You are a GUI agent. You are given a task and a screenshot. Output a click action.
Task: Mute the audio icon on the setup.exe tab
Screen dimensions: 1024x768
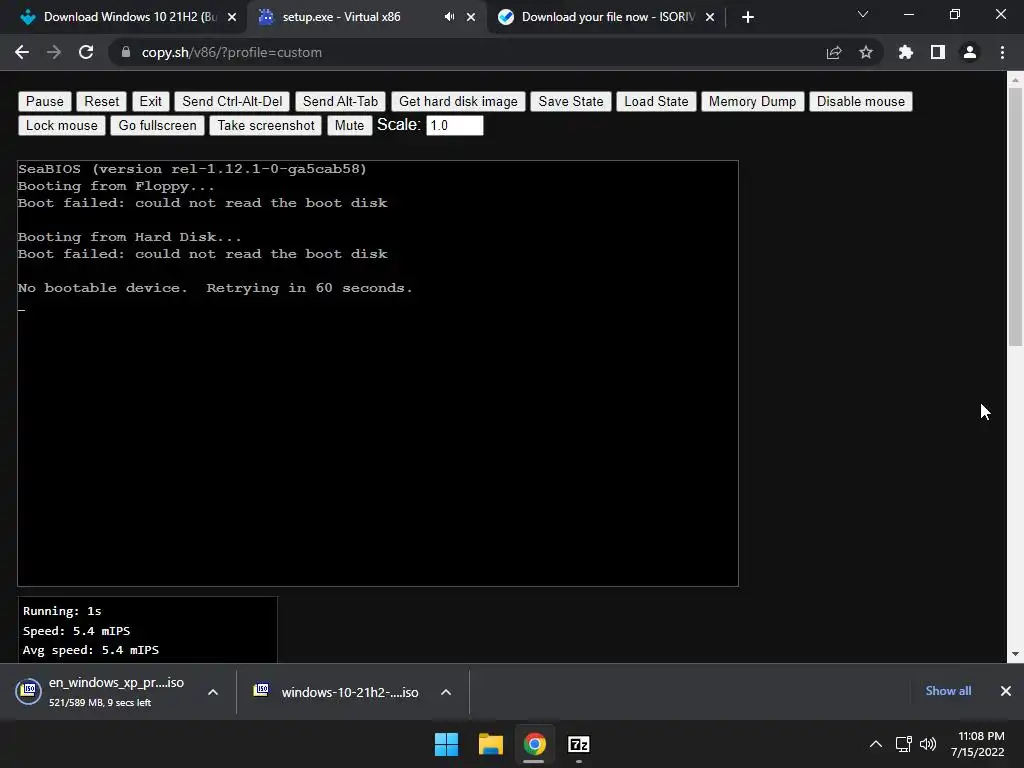coord(449,17)
